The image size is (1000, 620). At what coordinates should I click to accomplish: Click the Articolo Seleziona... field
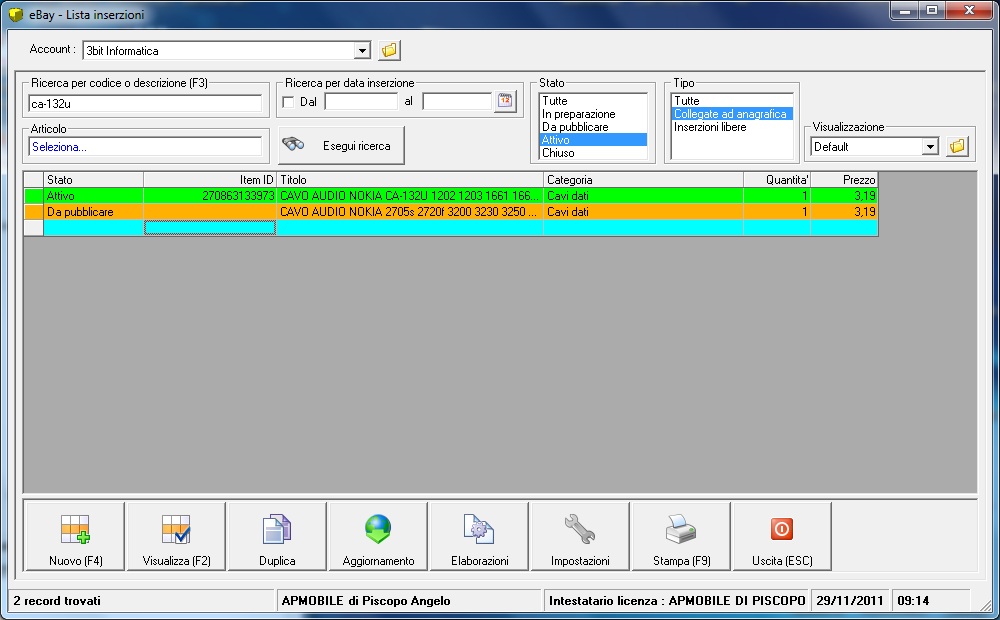click(145, 147)
